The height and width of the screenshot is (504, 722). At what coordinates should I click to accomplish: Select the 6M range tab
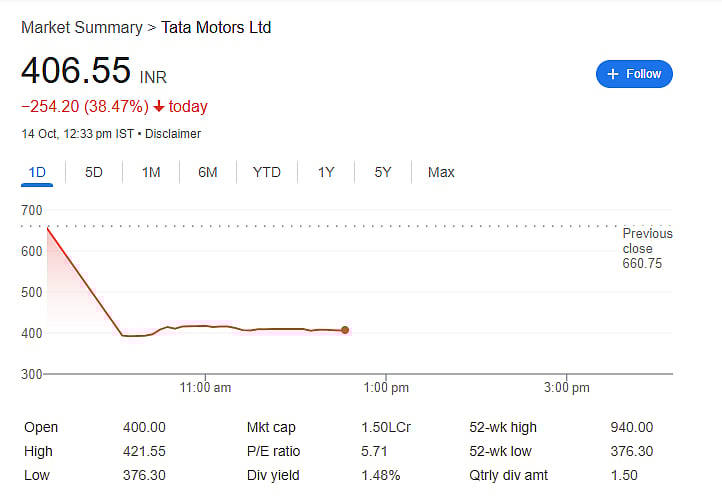coord(208,172)
